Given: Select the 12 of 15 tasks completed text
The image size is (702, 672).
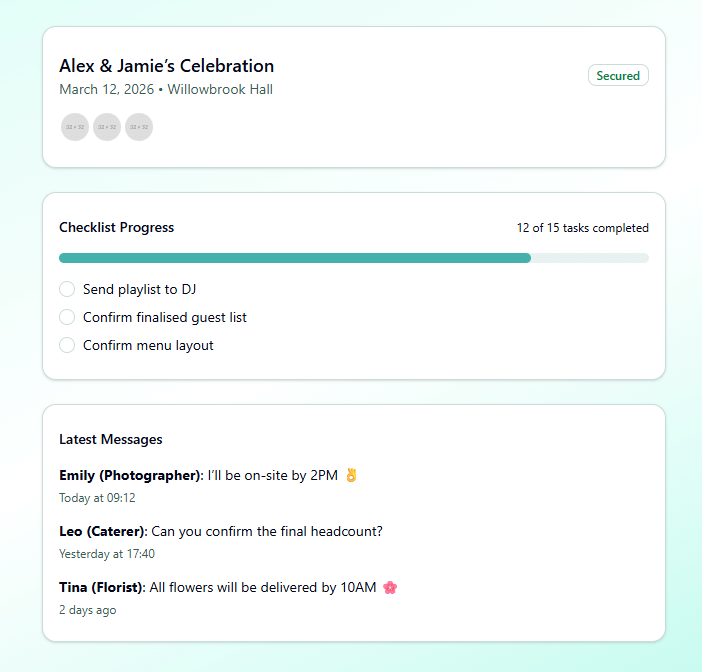Looking at the screenshot, I should 582,228.
